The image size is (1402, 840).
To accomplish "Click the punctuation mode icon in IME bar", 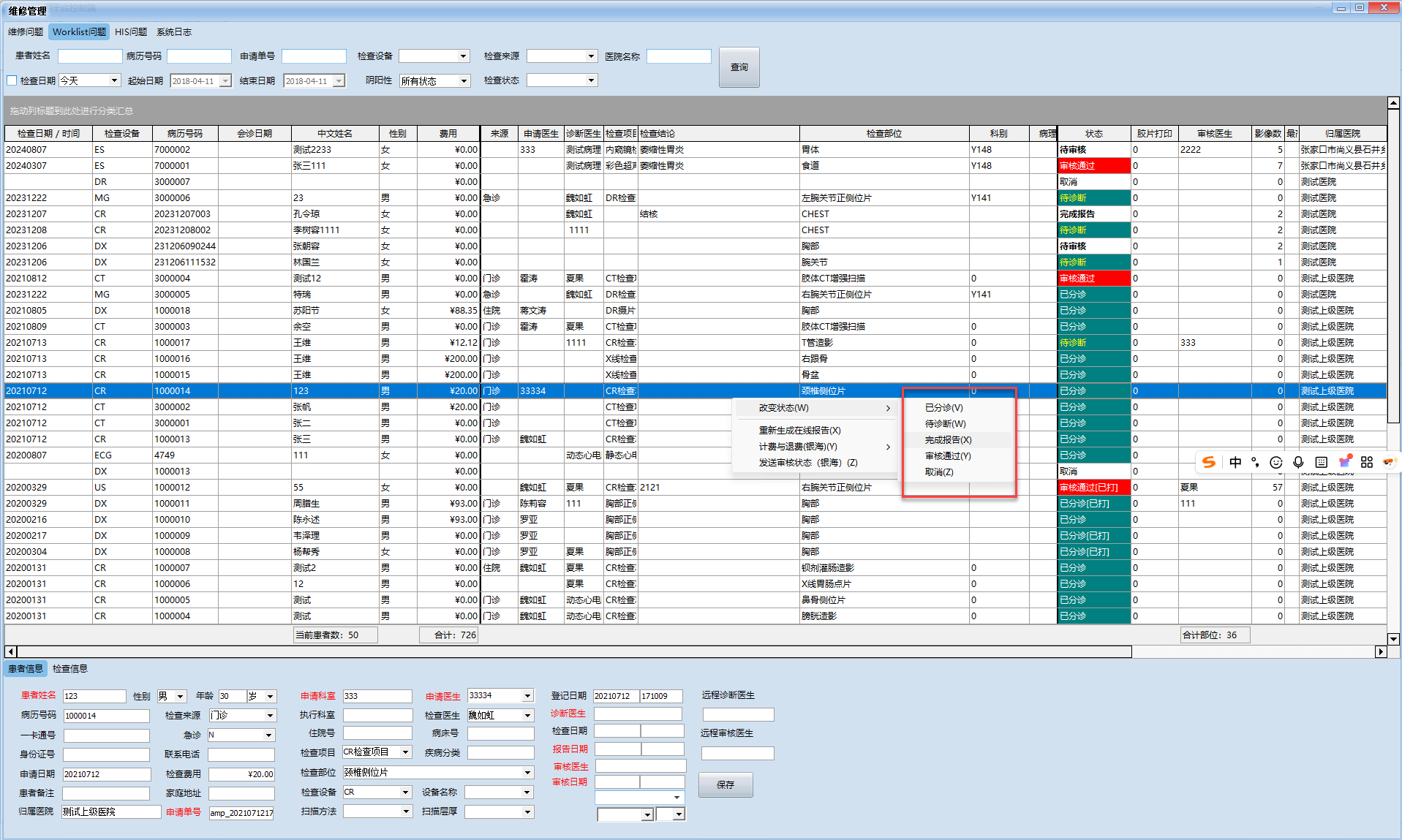I will [1256, 462].
